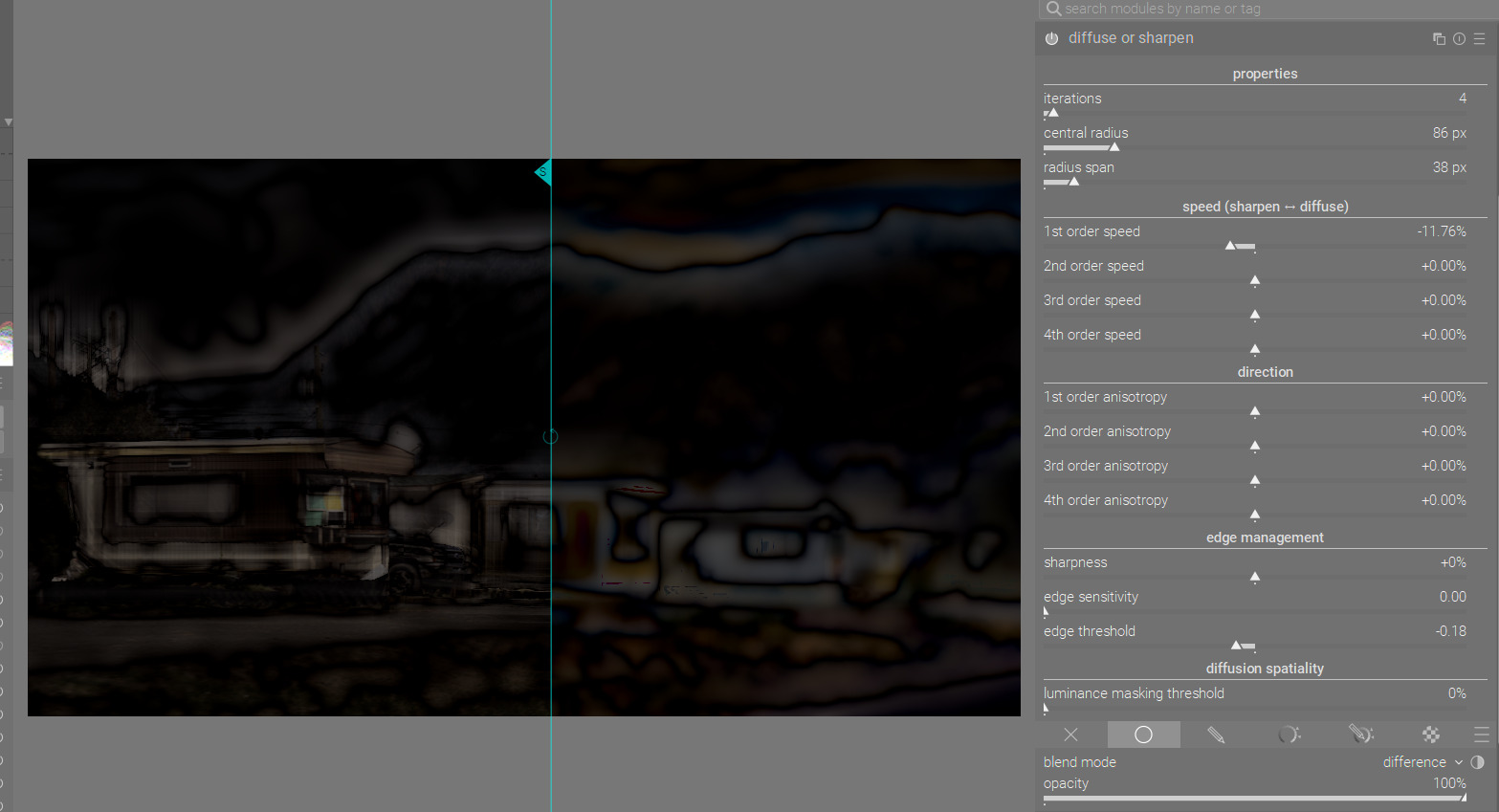Viewport: 1499px width, 812px height.
Task: Click the 'edge management' section header
Action: point(1265,538)
